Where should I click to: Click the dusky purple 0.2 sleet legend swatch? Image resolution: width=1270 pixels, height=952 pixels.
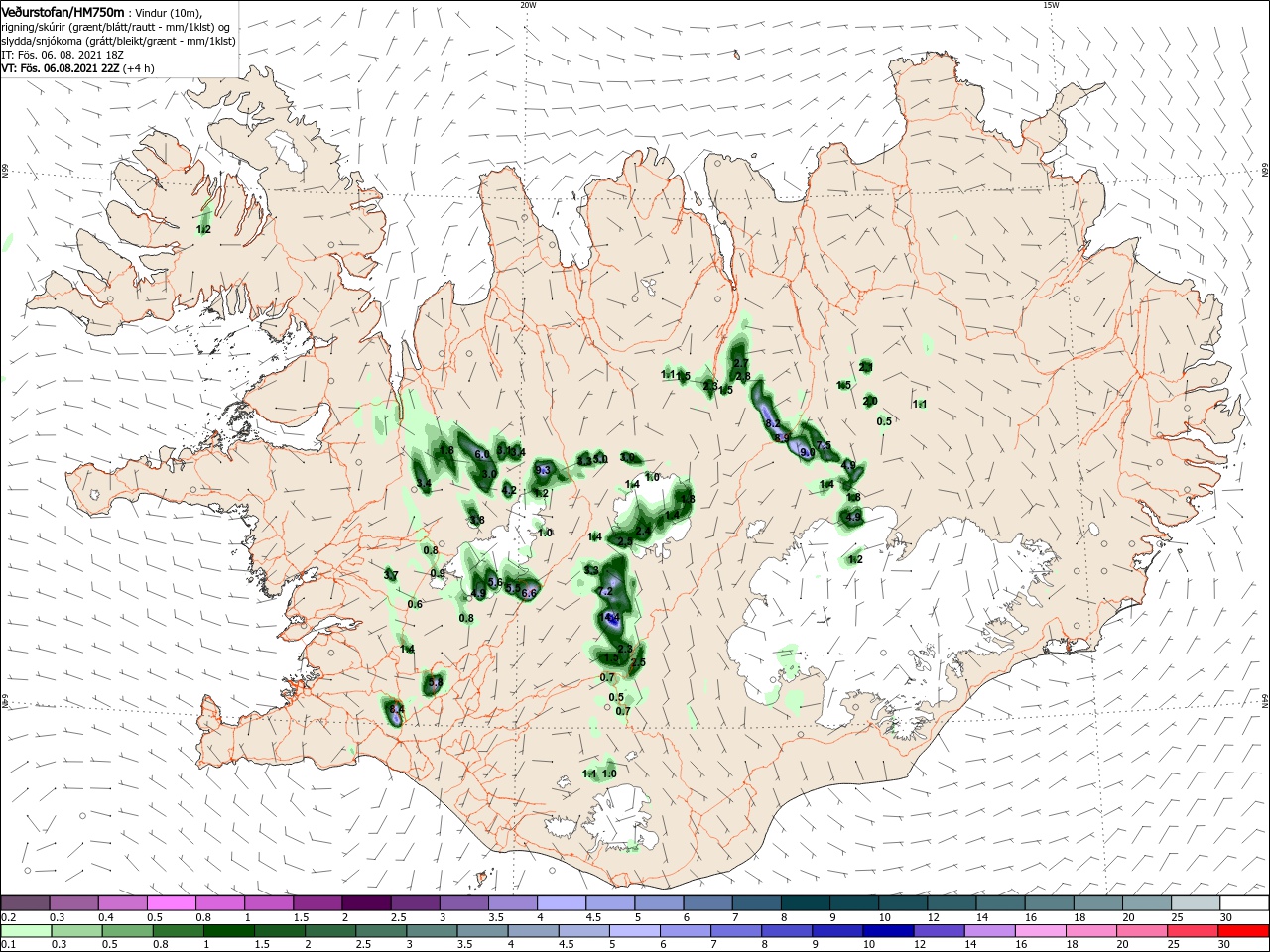[25, 903]
